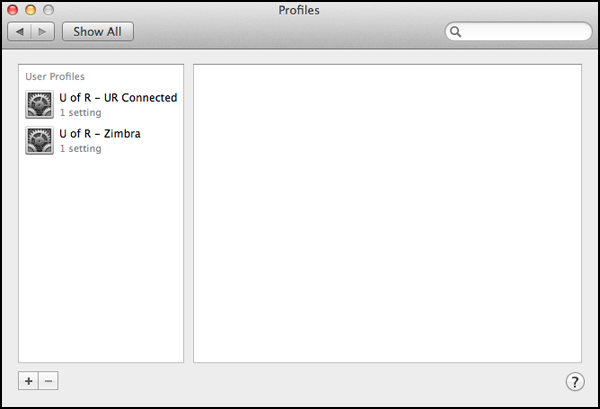This screenshot has width=600, height=409.
Task: Select U of R – UR Connected profile
Action: click(101, 104)
